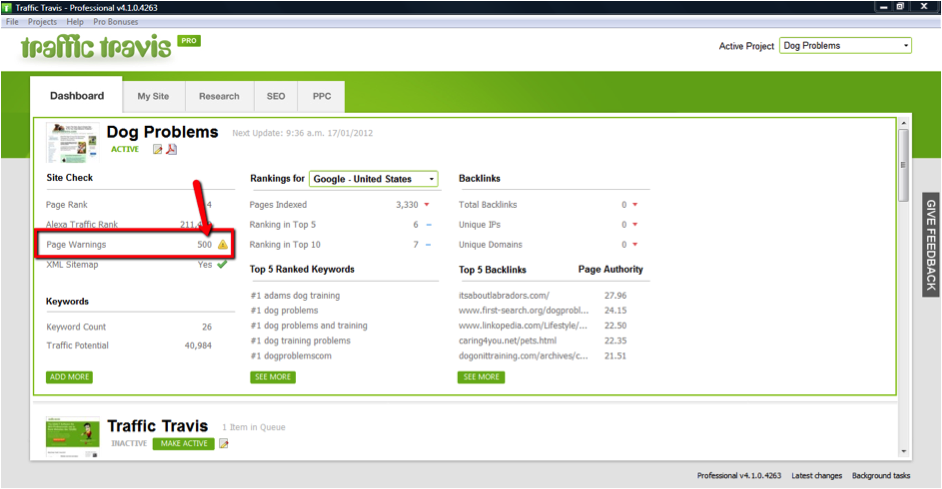This screenshot has width=942, height=489.
Task: Click the Page Rank row label
Action: point(67,205)
